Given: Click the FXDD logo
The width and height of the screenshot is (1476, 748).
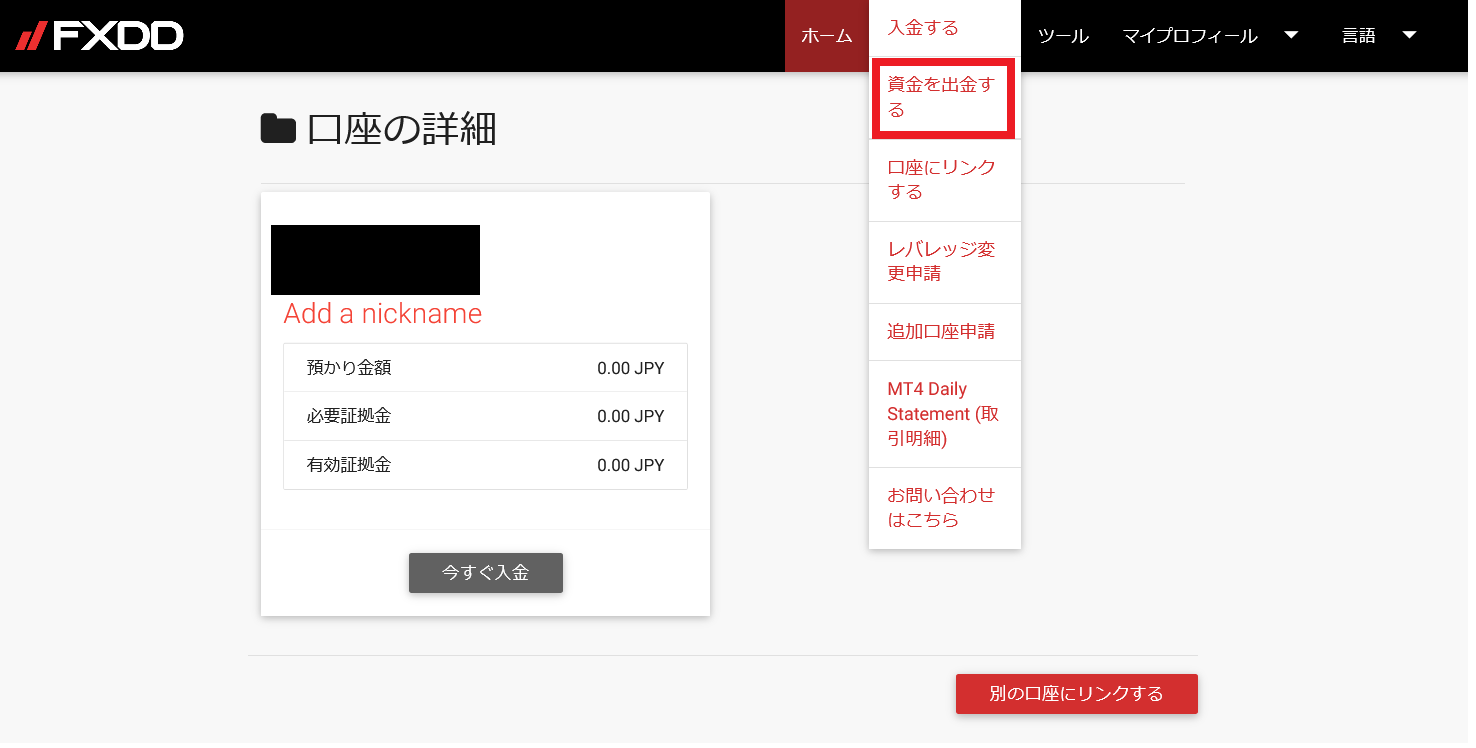Looking at the screenshot, I should point(100,36).
